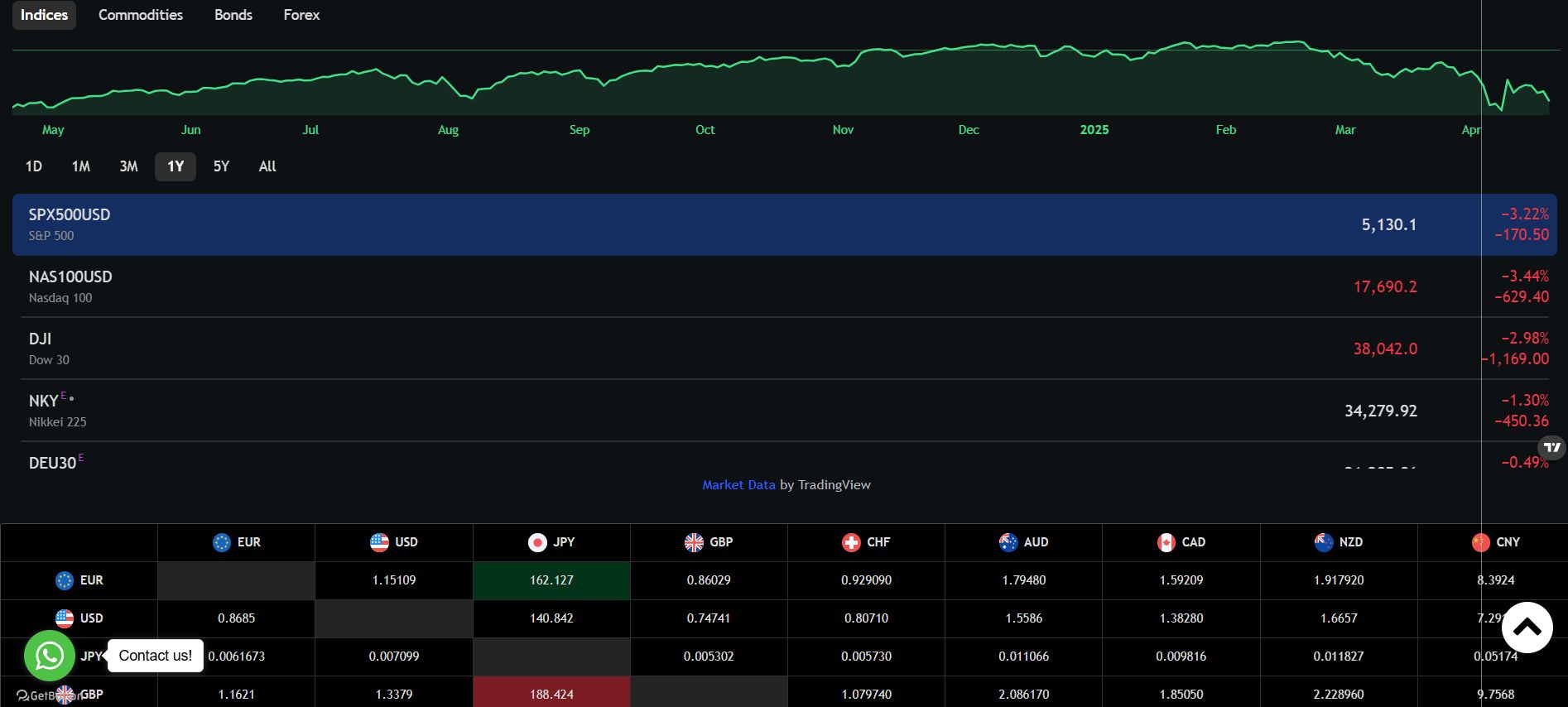Click the S&P 500 price 5,130.1
The width and height of the screenshot is (1568, 707).
point(1389,225)
